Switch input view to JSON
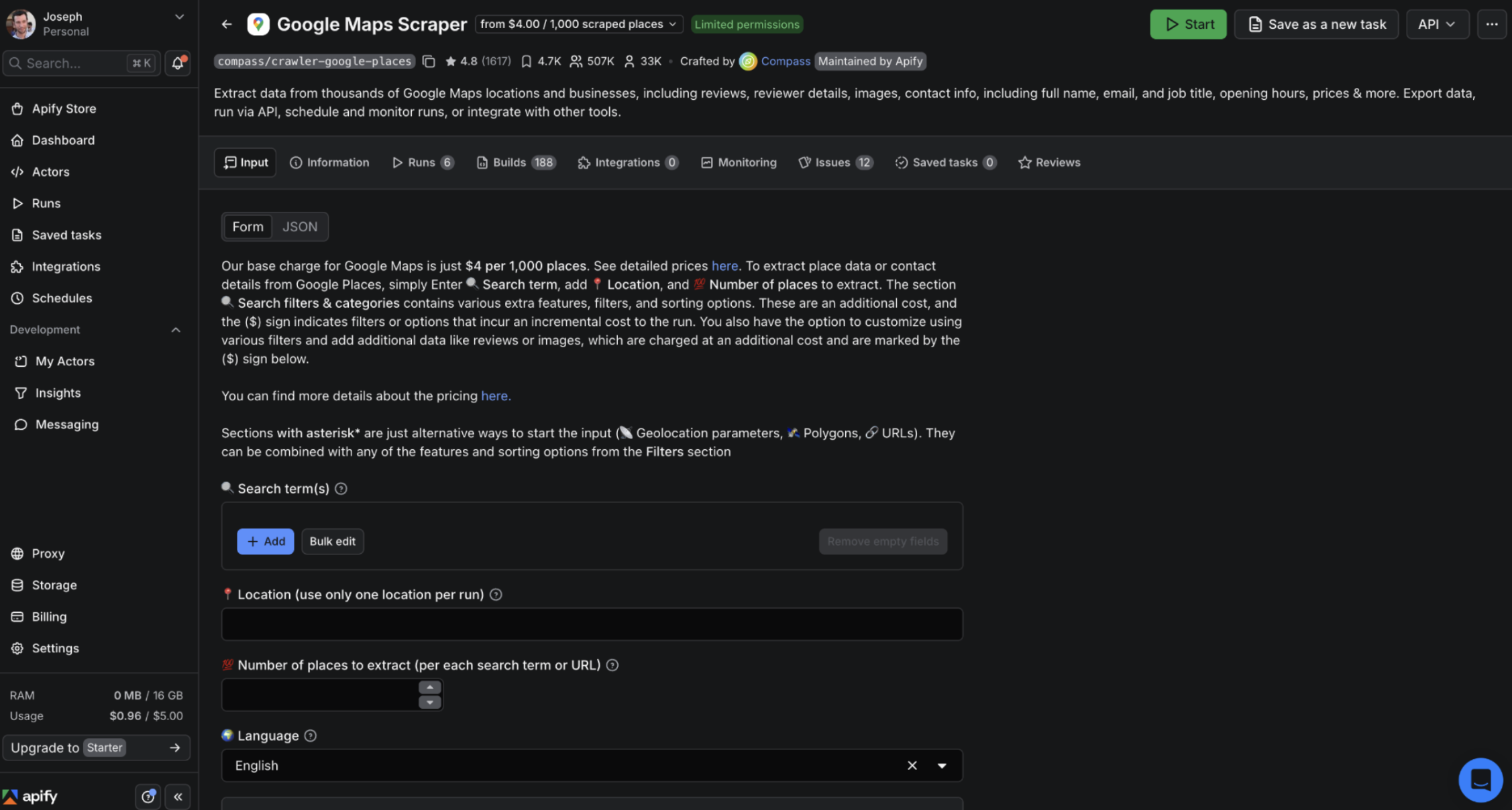This screenshot has height=810, width=1512. [300, 227]
